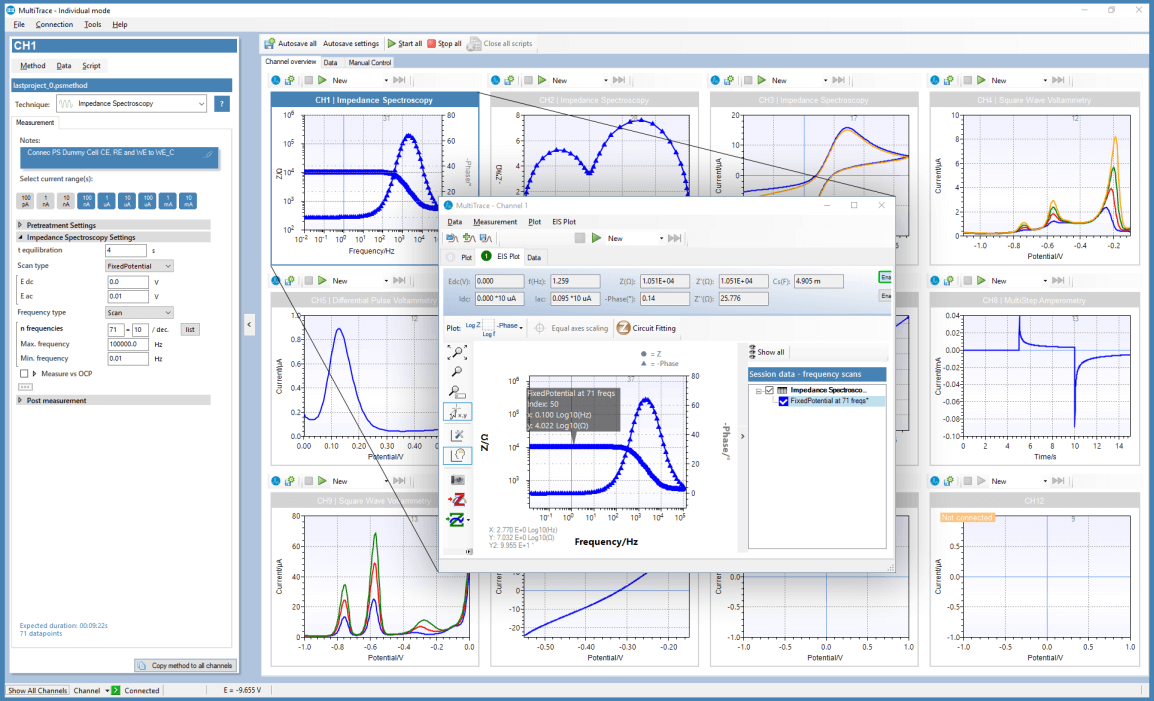Click the skip-forward icon above CH1 plot
The image size is (1154, 701).
click(x=399, y=80)
